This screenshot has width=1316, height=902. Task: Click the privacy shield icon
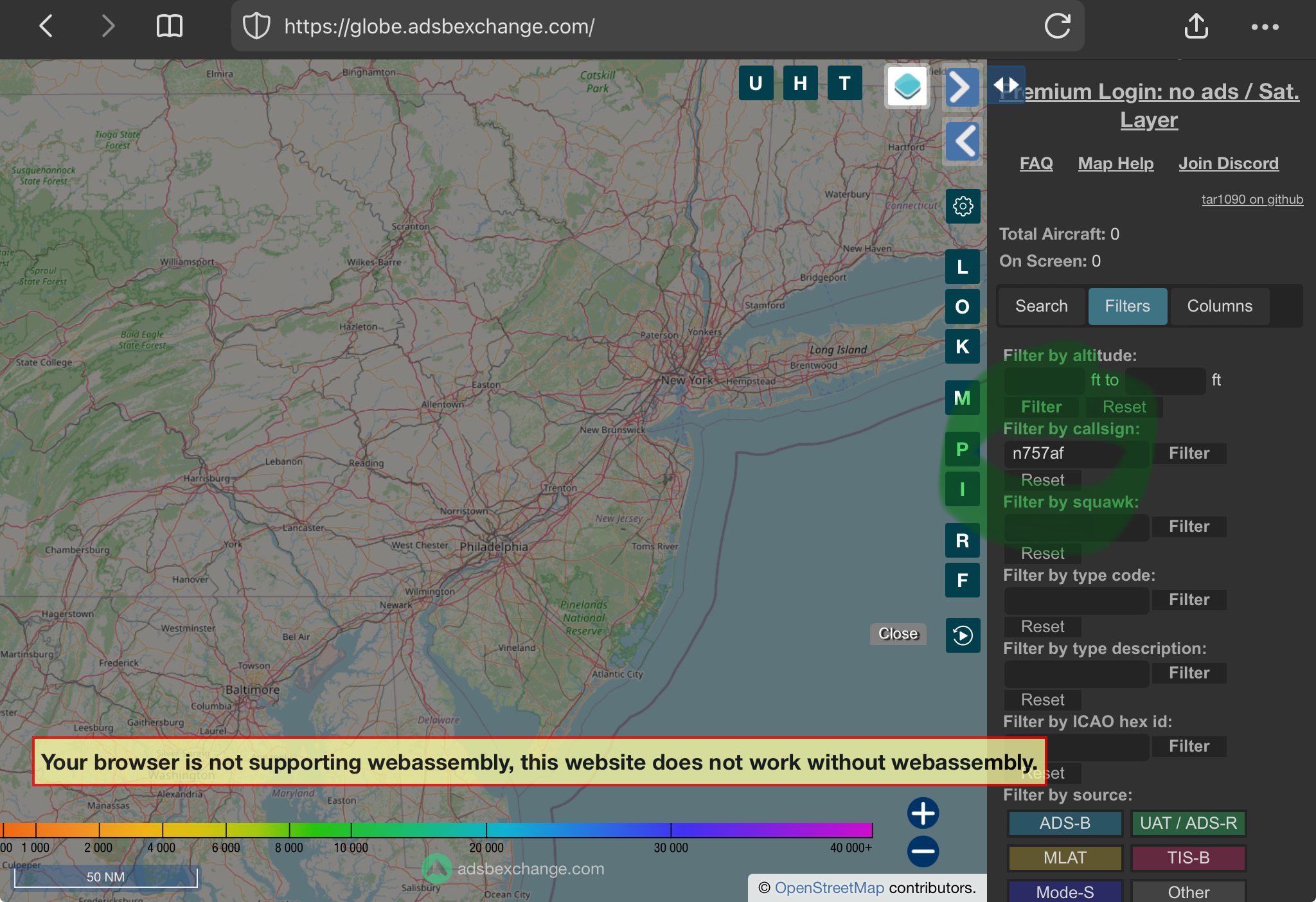click(256, 26)
